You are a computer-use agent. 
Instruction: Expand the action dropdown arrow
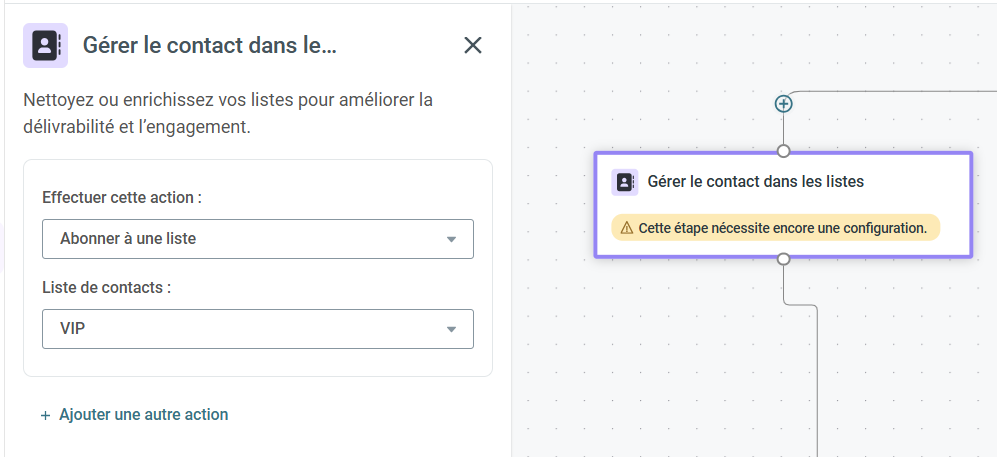(451, 240)
